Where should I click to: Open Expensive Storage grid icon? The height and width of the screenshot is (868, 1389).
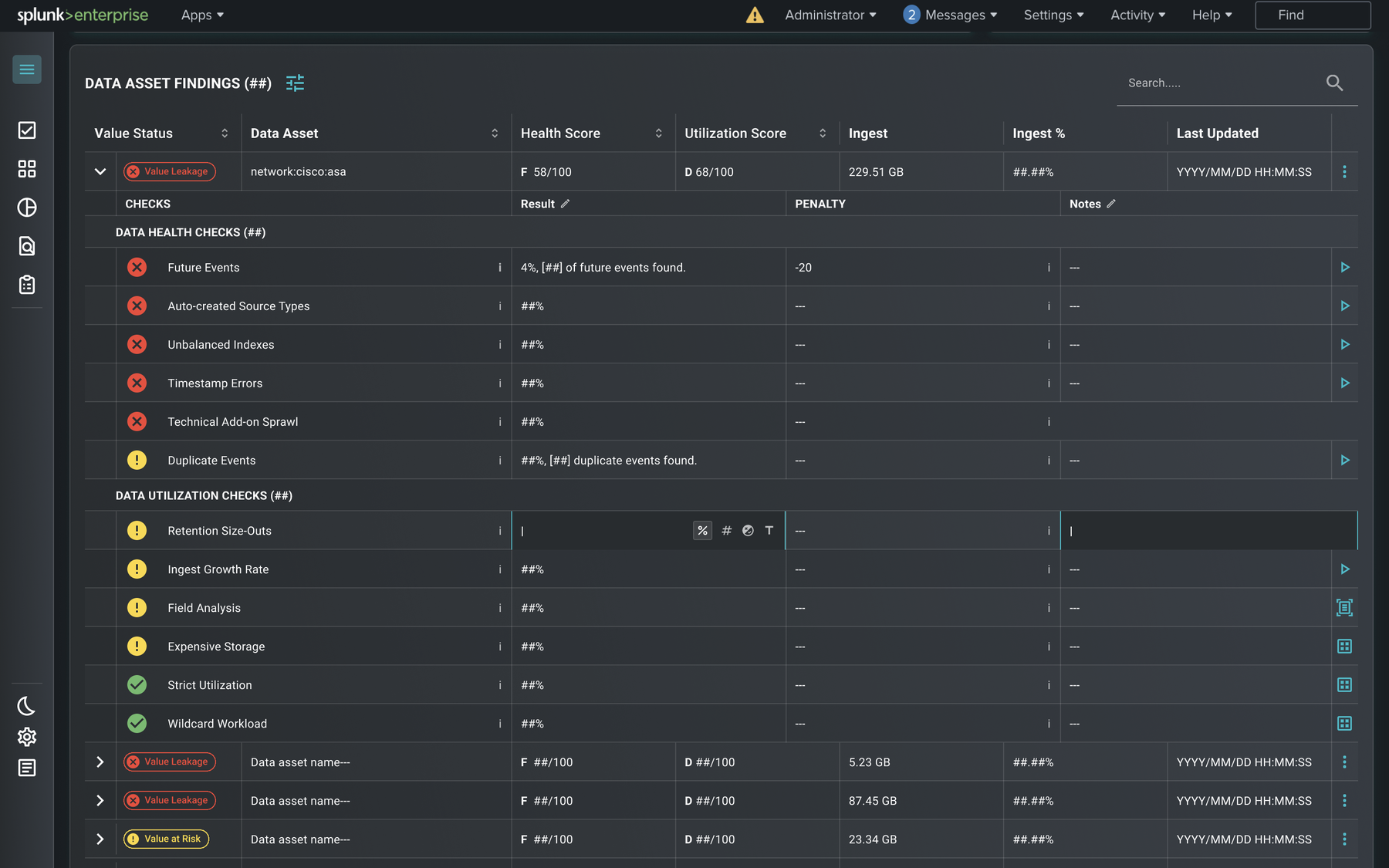coord(1344,647)
